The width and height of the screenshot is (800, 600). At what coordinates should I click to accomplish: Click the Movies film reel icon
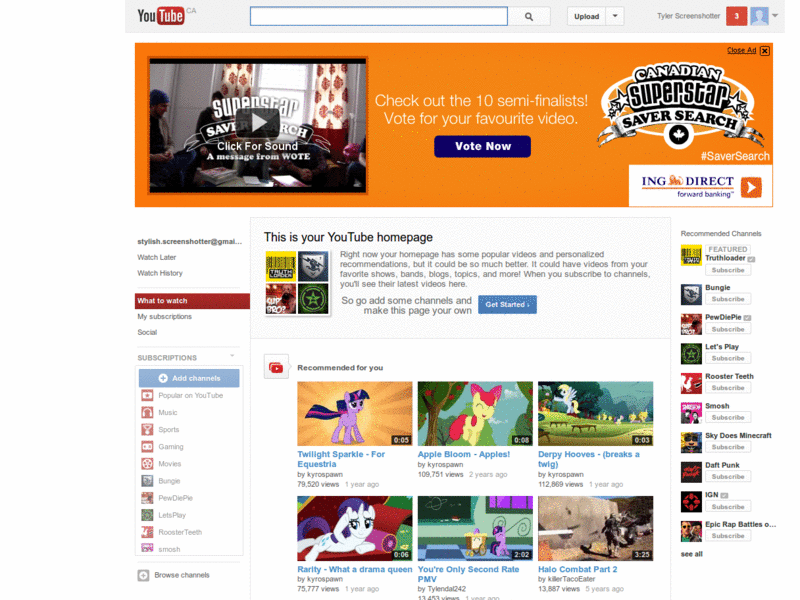(147, 464)
